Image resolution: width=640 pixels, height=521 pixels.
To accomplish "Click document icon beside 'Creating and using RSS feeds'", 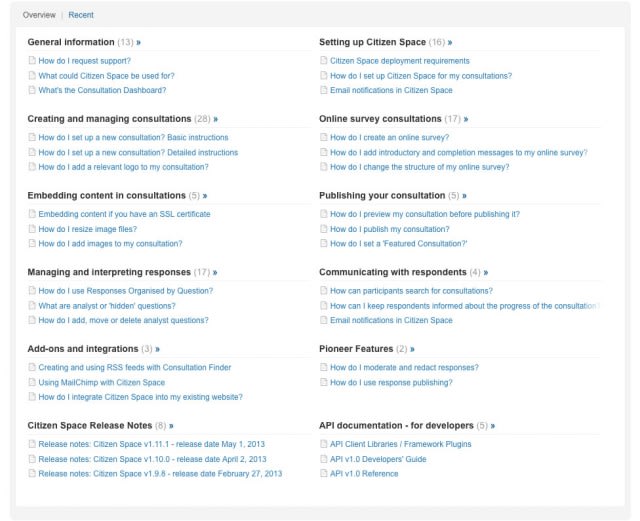I will (32, 367).
